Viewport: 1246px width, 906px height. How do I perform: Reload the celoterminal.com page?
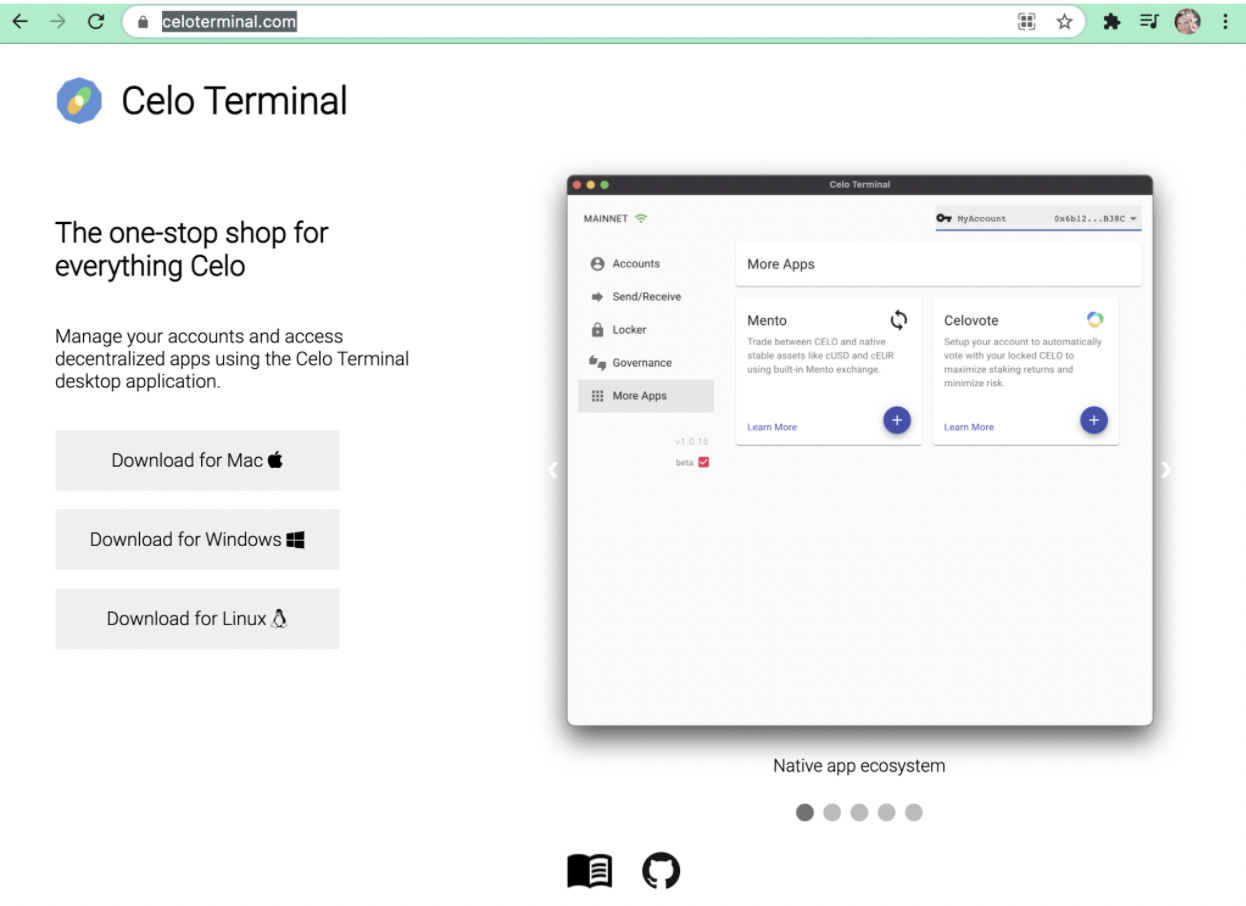[x=96, y=21]
